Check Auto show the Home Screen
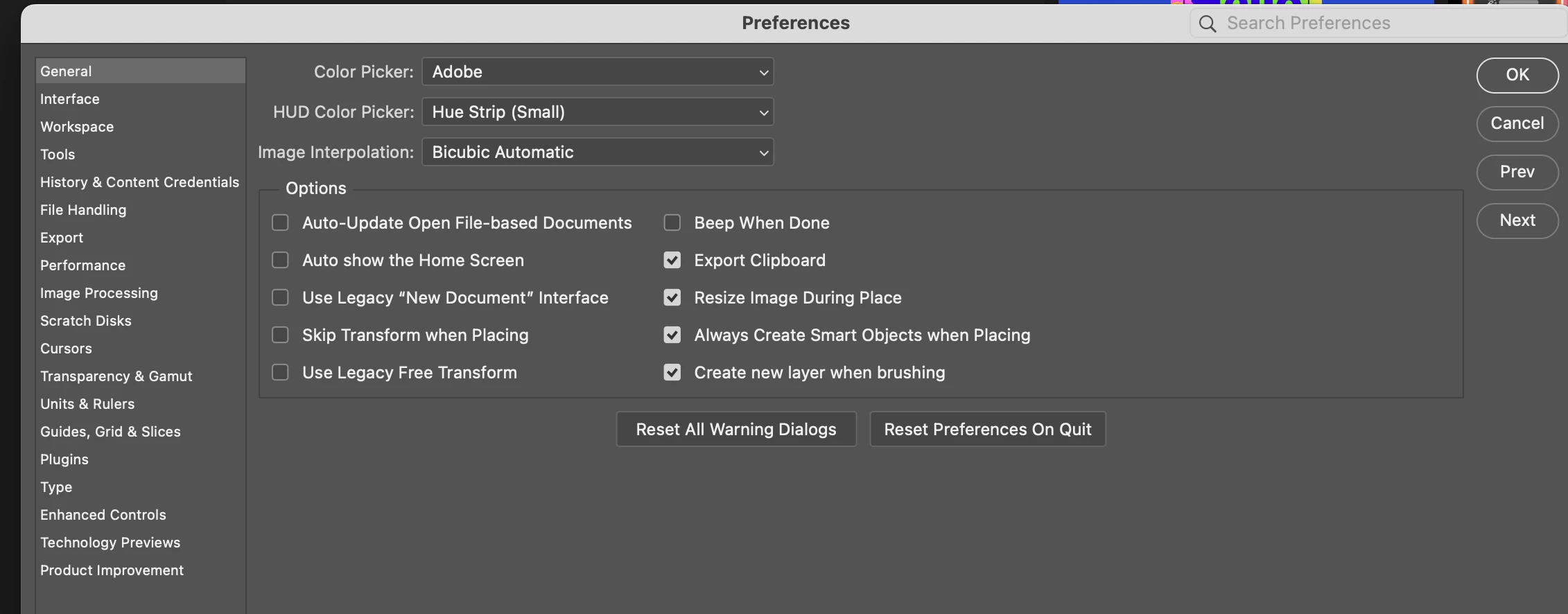Viewport: 1568px width, 614px height. 280,260
